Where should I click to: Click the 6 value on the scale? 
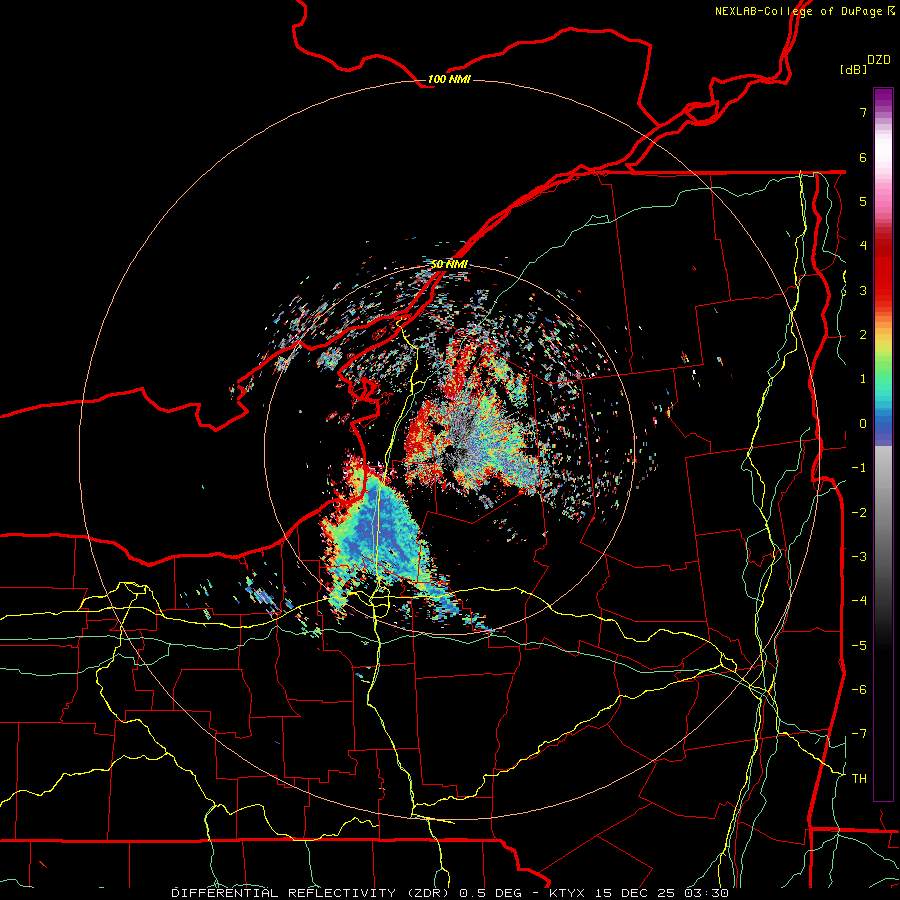[863, 157]
